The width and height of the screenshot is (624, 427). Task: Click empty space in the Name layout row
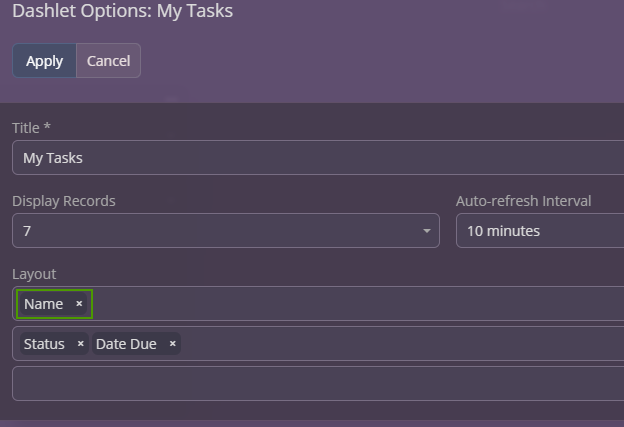tap(350, 304)
